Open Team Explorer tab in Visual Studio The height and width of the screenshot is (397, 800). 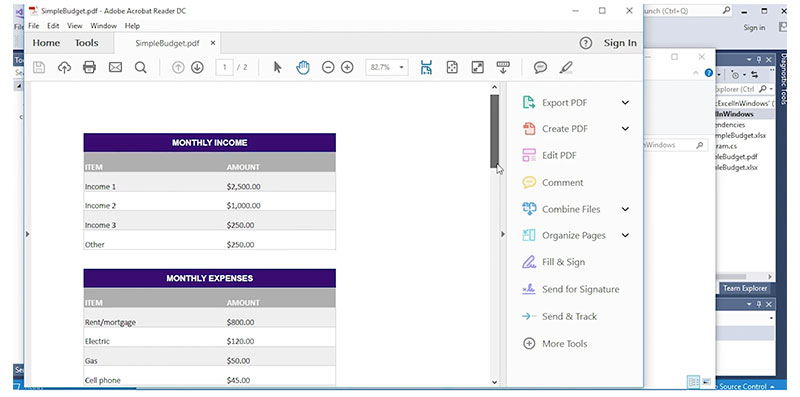(745, 288)
